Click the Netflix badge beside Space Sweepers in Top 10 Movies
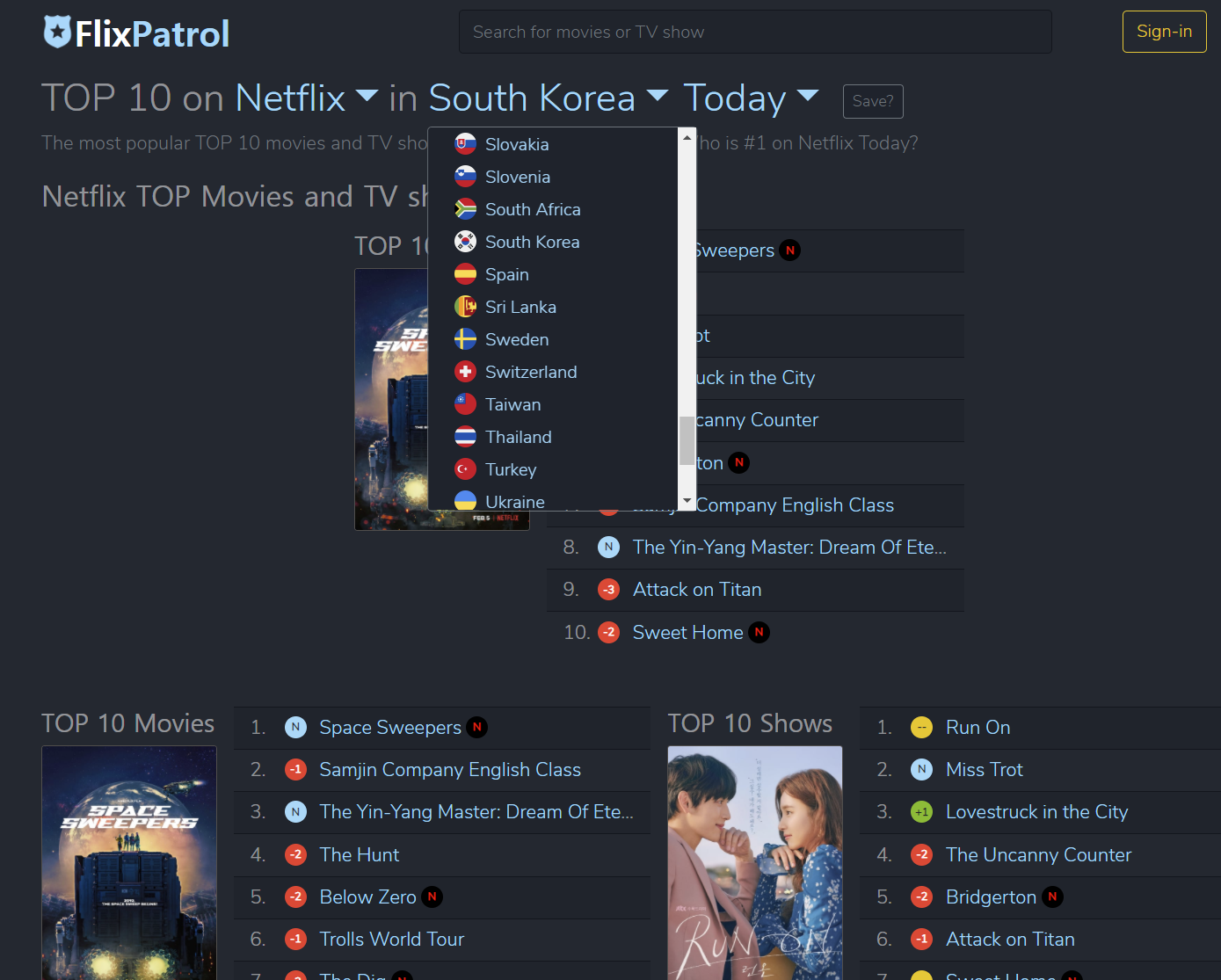The width and height of the screenshot is (1221, 980). 476,727
